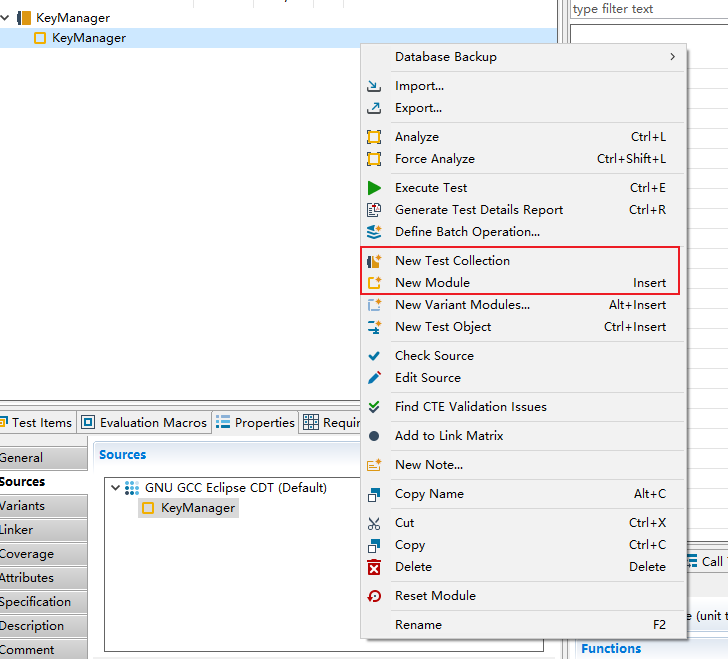
Task: Click the type filter text field
Action: coord(649,9)
